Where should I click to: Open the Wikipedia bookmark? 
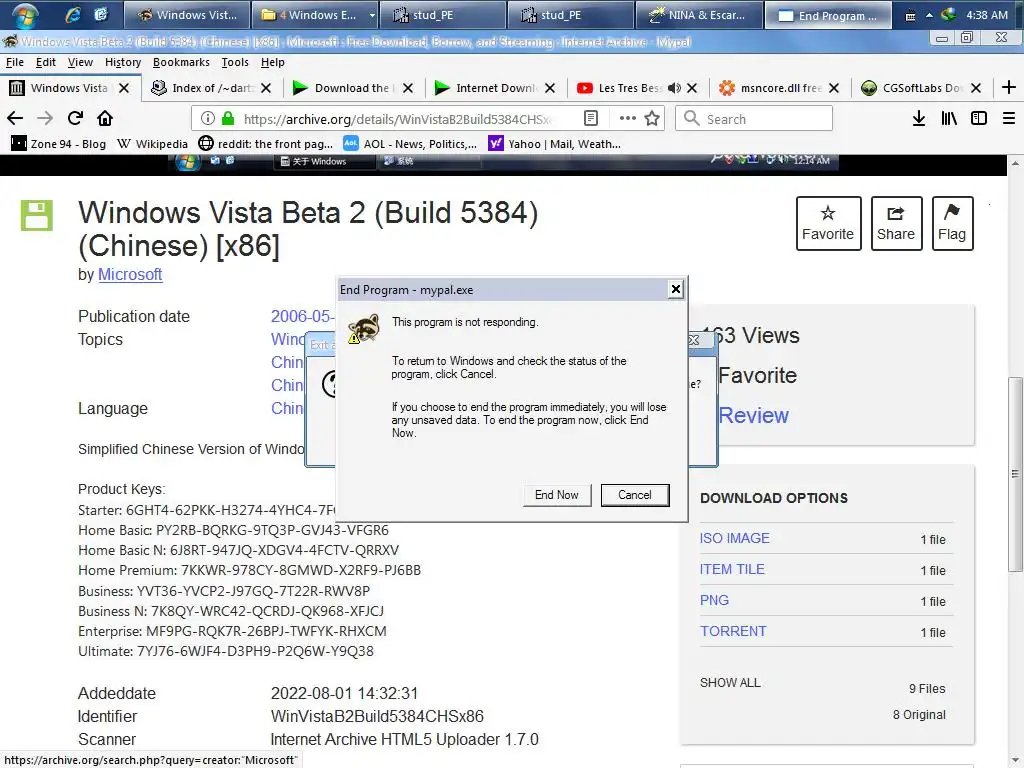click(x=152, y=144)
